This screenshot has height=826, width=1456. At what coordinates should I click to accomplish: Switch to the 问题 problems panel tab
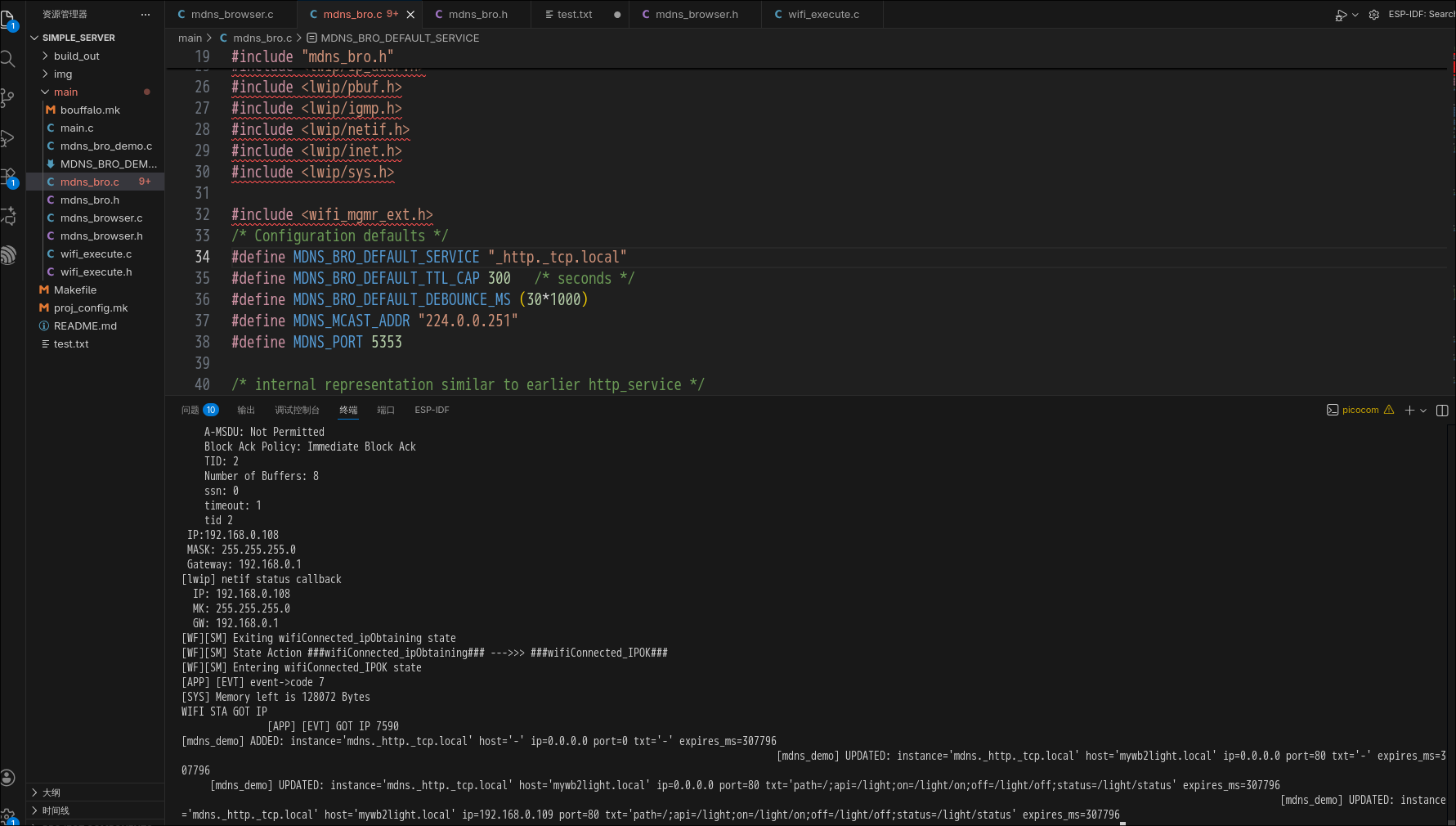pyautogui.click(x=190, y=411)
